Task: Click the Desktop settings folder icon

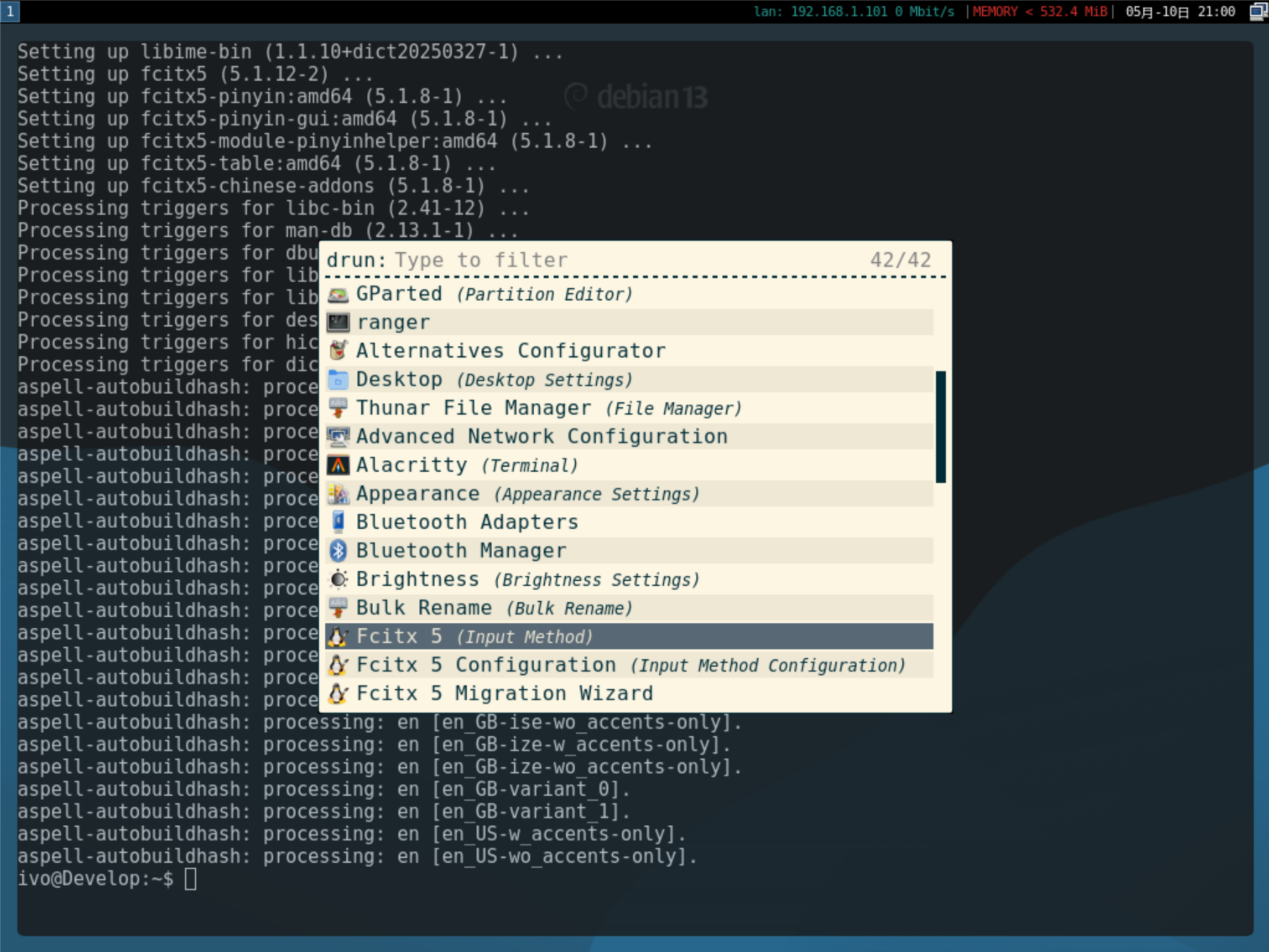Action: click(x=338, y=380)
